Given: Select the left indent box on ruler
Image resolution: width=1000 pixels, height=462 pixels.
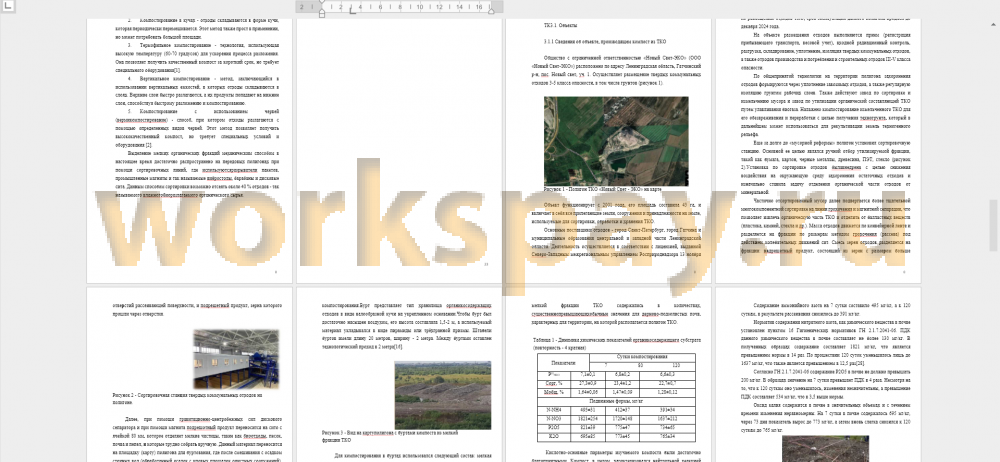Looking at the screenshot, I should [x=321, y=14].
